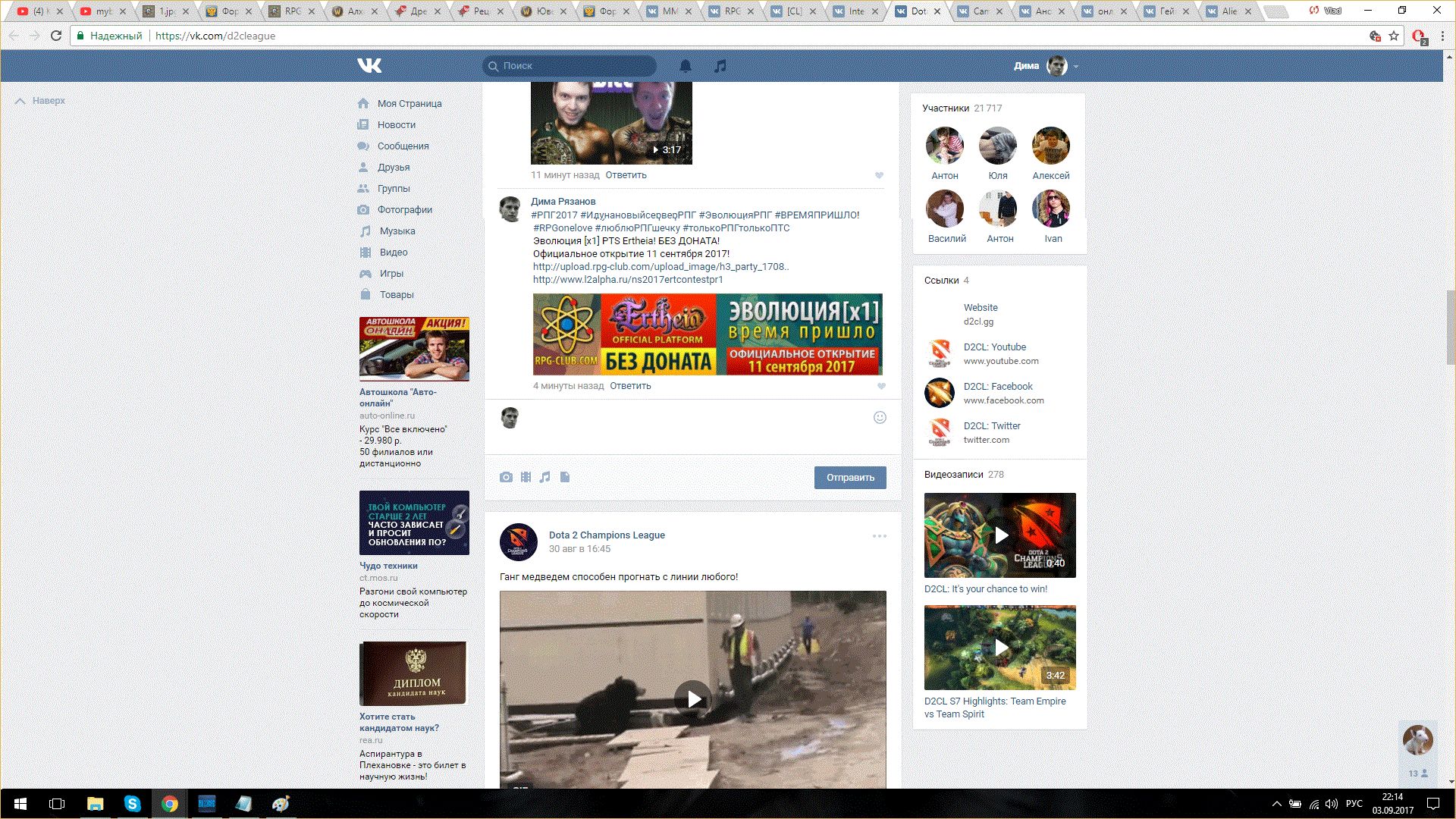1456x819 pixels.
Task: Open Dota 2 Champions League post title
Action: (x=607, y=535)
